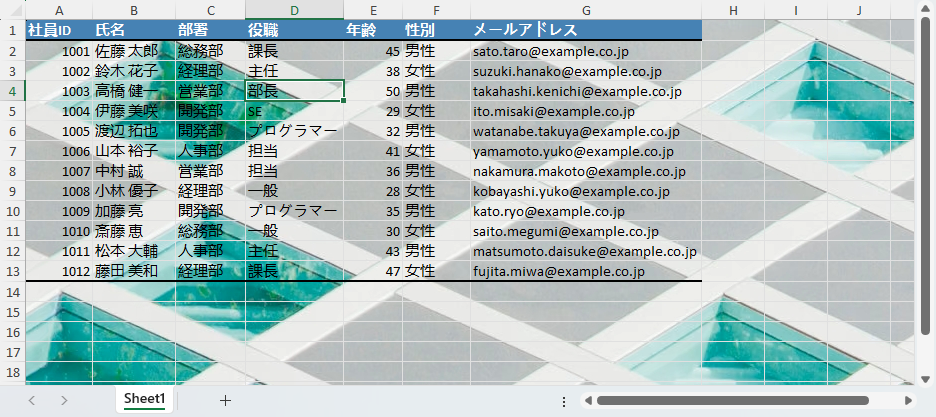The width and height of the screenshot is (936, 417).
Task: Click the 年齢 header cell
Action: (x=373, y=30)
